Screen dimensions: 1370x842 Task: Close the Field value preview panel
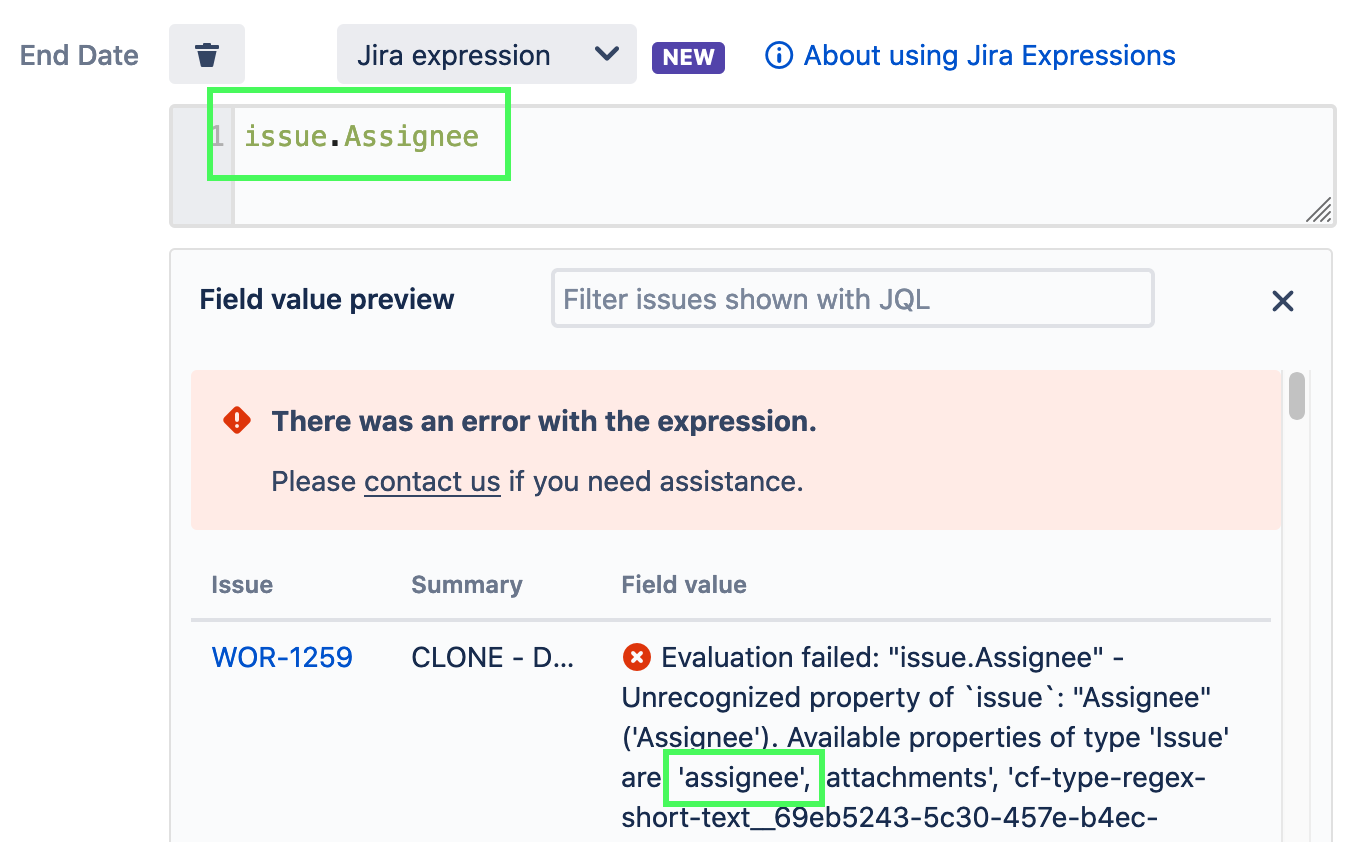[x=1283, y=300]
